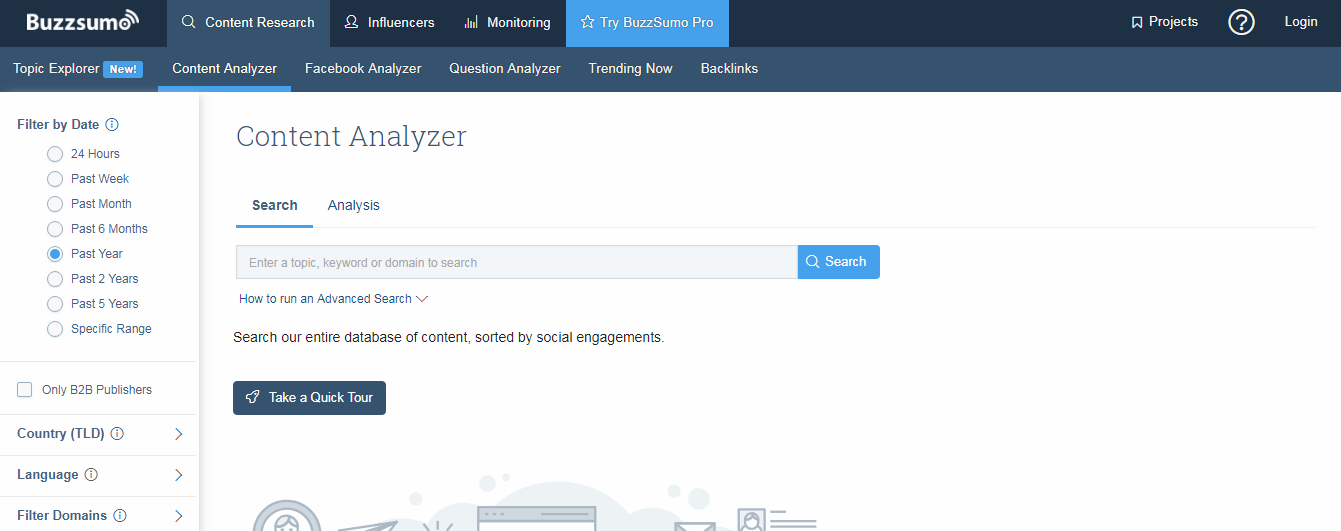Enable Only B2B Publishers checkbox
This screenshot has height=531, width=1341.
(25, 390)
